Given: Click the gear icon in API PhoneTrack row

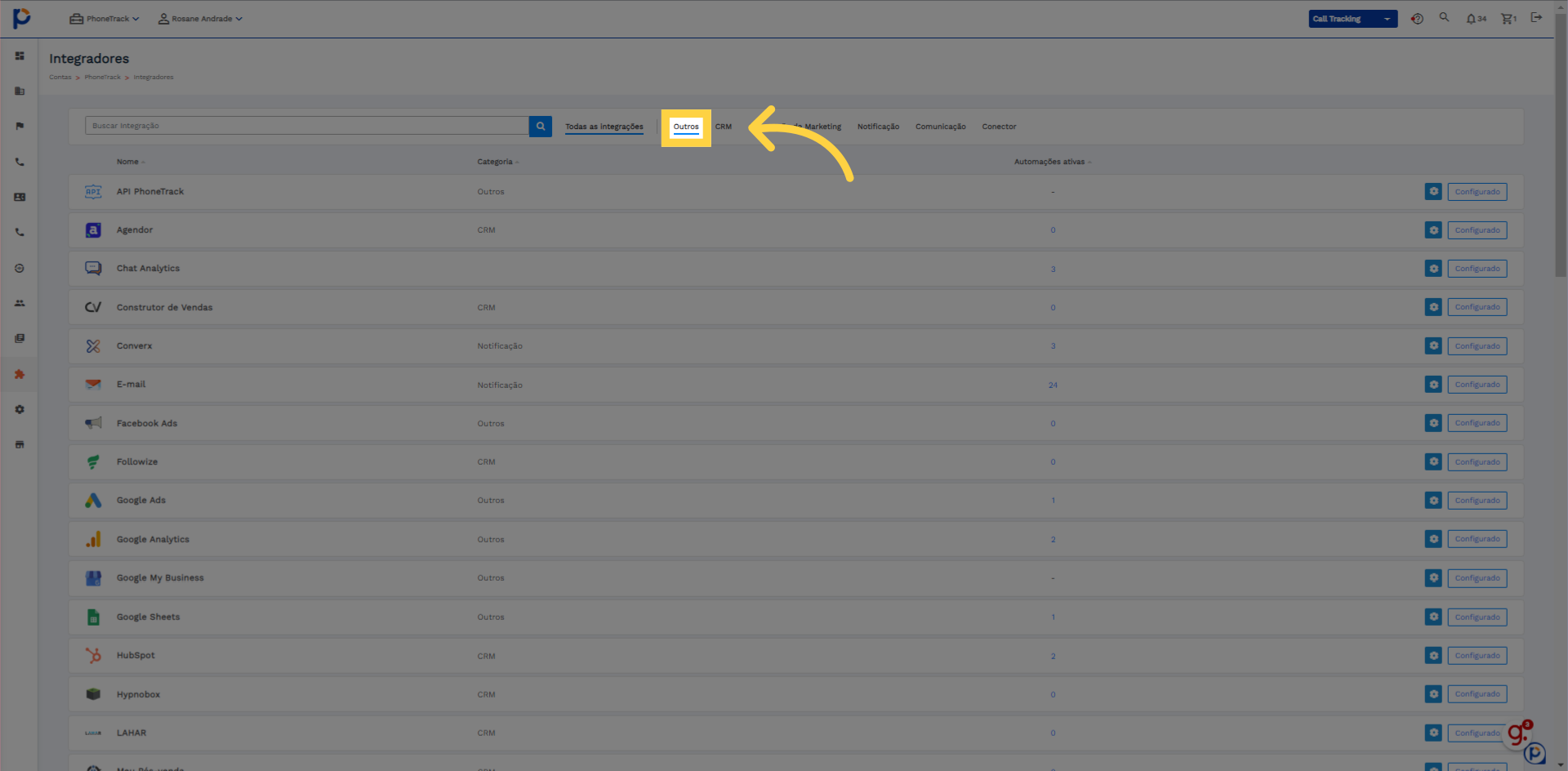Looking at the screenshot, I should tap(1433, 191).
